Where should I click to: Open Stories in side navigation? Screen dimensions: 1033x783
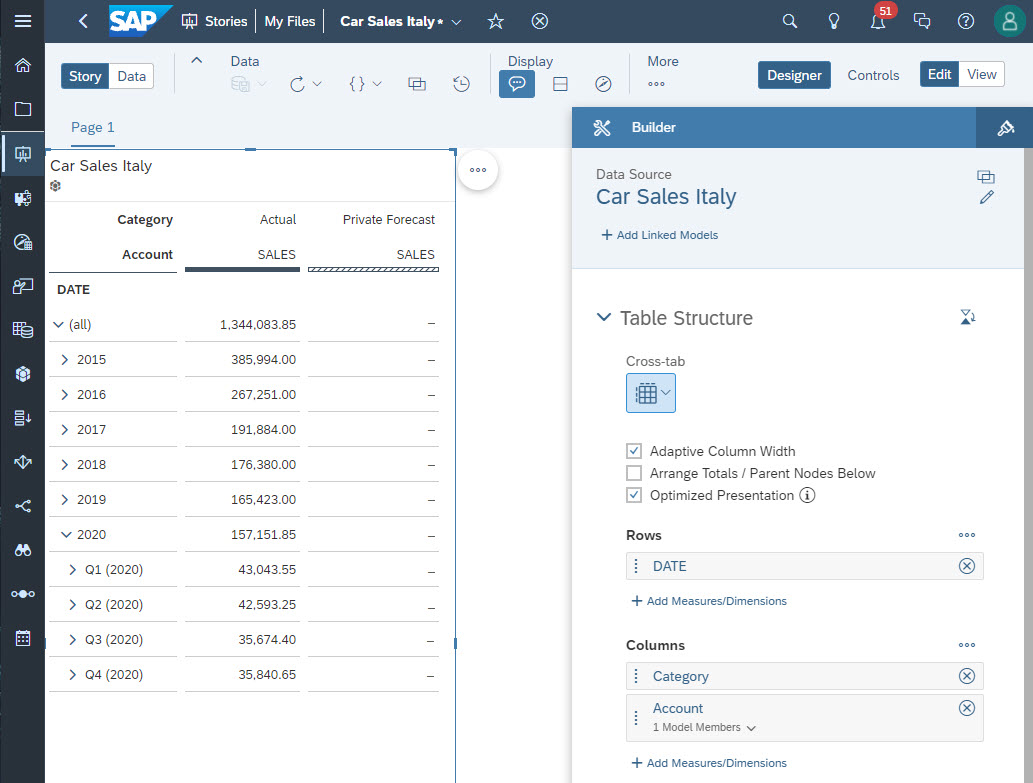coord(22,153)
